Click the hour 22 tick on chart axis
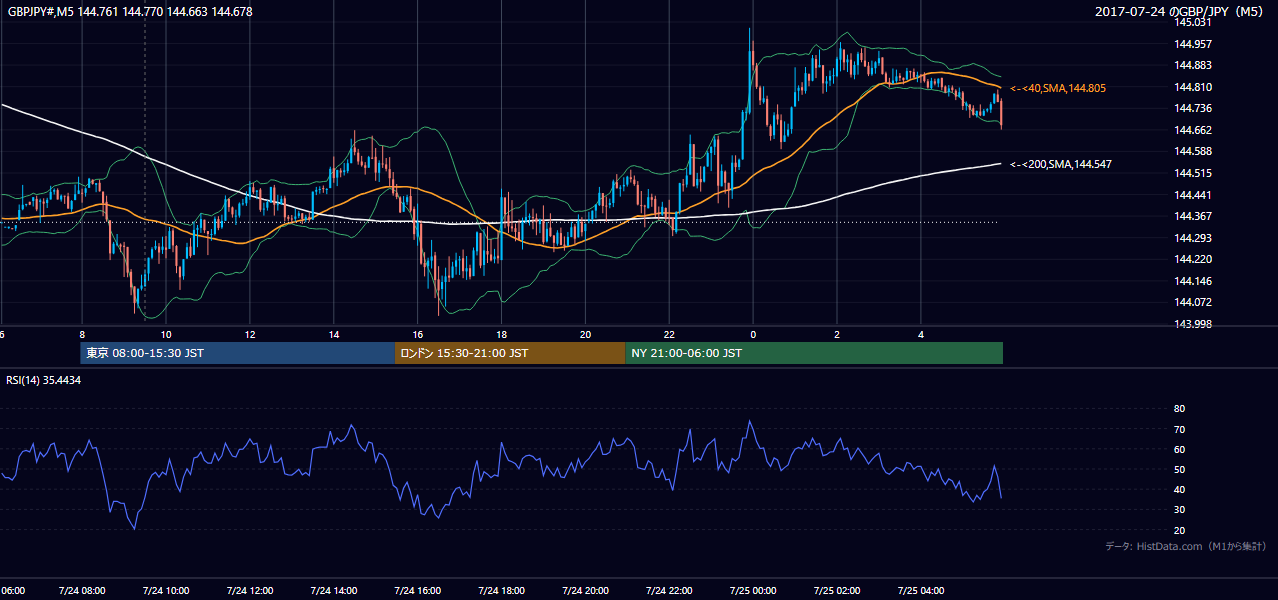This screenshot has width=1278, height=600. pos(670,334)
